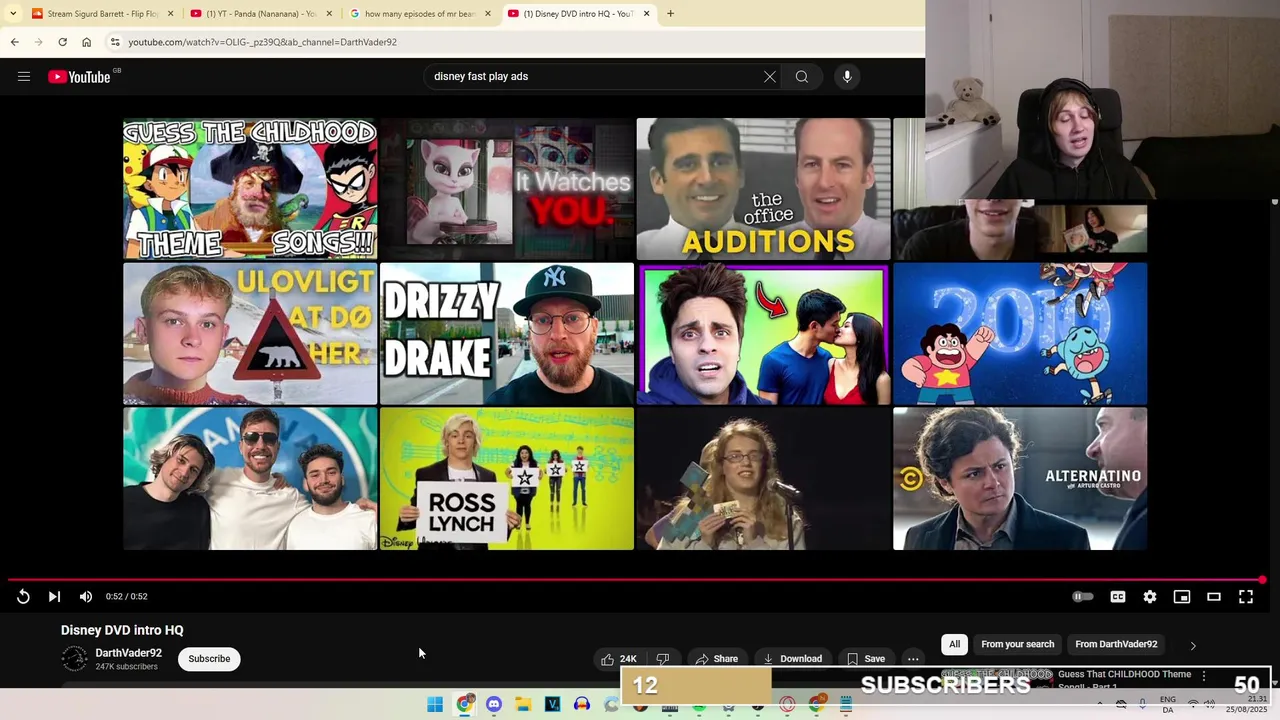
Task: Toggle theater mode view
Action: click(x=1214, y=597)
